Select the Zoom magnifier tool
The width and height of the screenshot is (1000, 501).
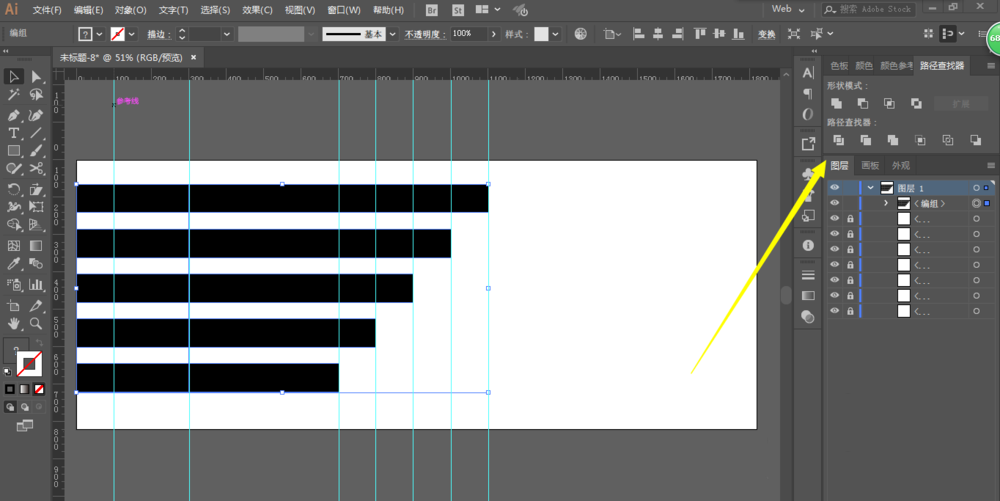36,323
